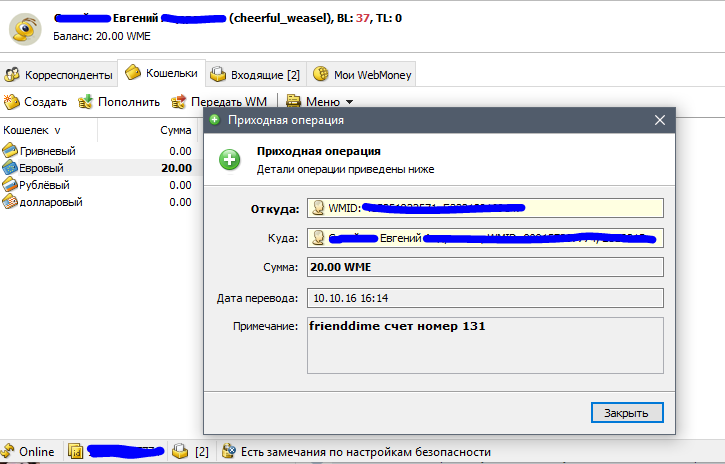Click the person icon in Куда field
Image resolution: width=725 pixels, height=464 pixels.
click(318, 238)
